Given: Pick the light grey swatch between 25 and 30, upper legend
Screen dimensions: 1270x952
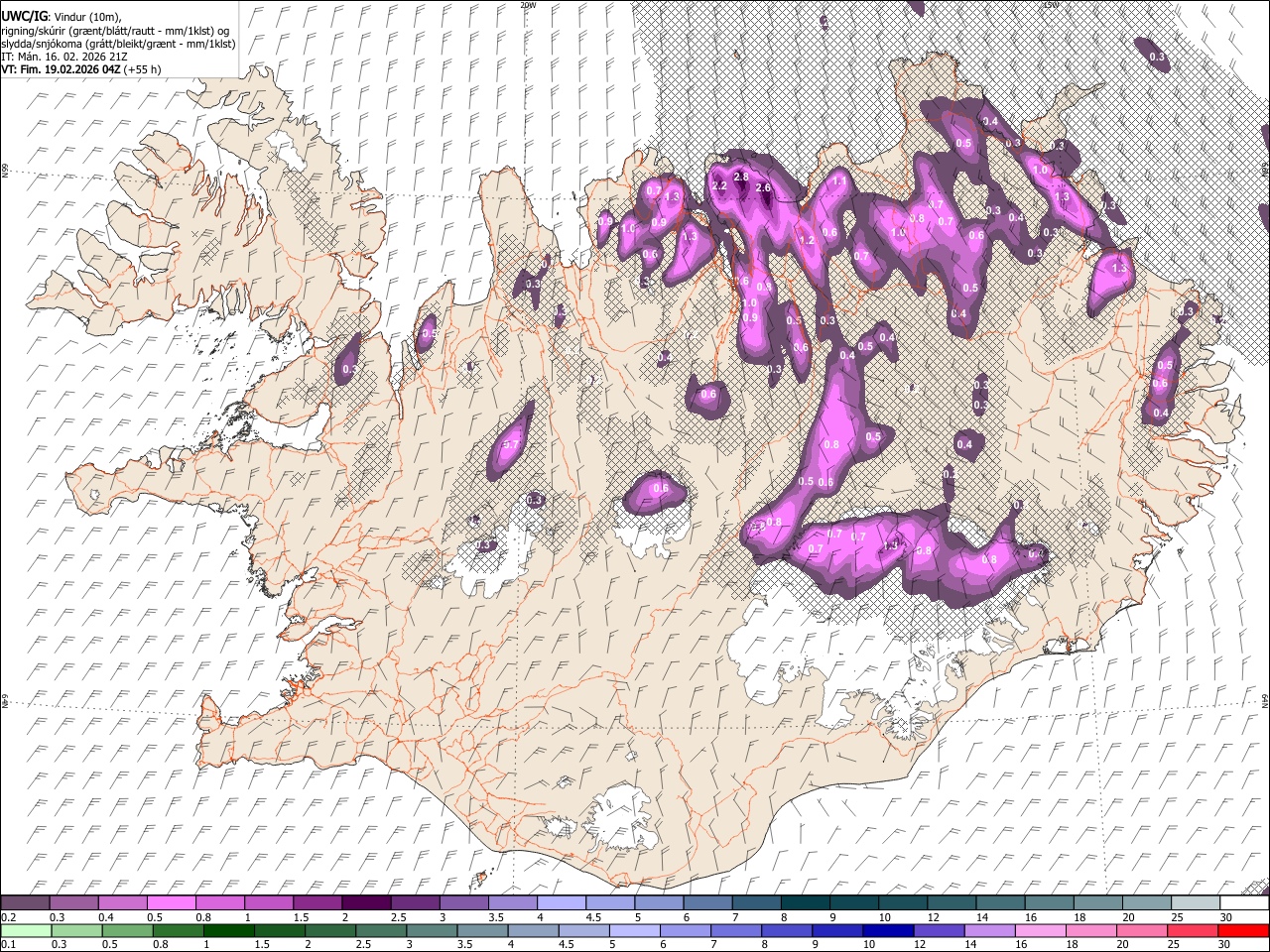Looking at the screenshot, I should 1195,903.
